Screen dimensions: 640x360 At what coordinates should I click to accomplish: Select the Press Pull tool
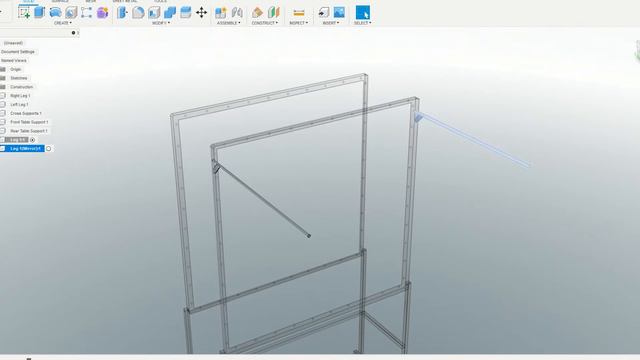122,13
